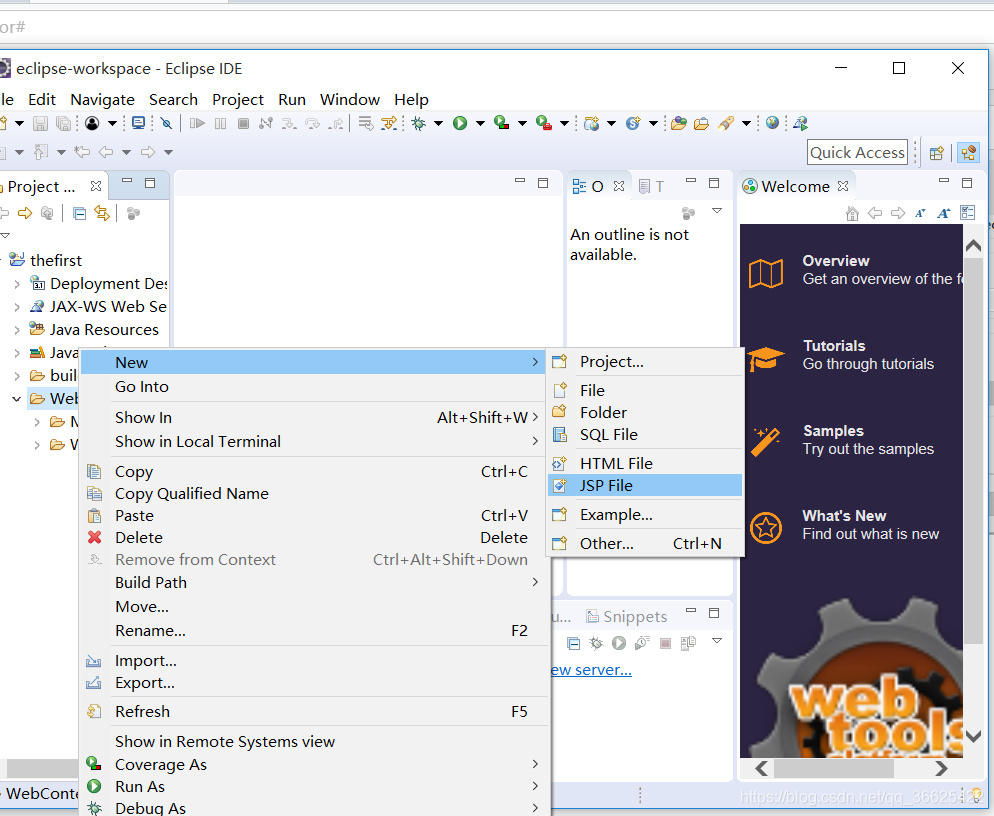Image resolution: width=994 pixels, height=816 pixels.
Task: Click the Coverage run icon in toolbar
Action: (502, 123)
